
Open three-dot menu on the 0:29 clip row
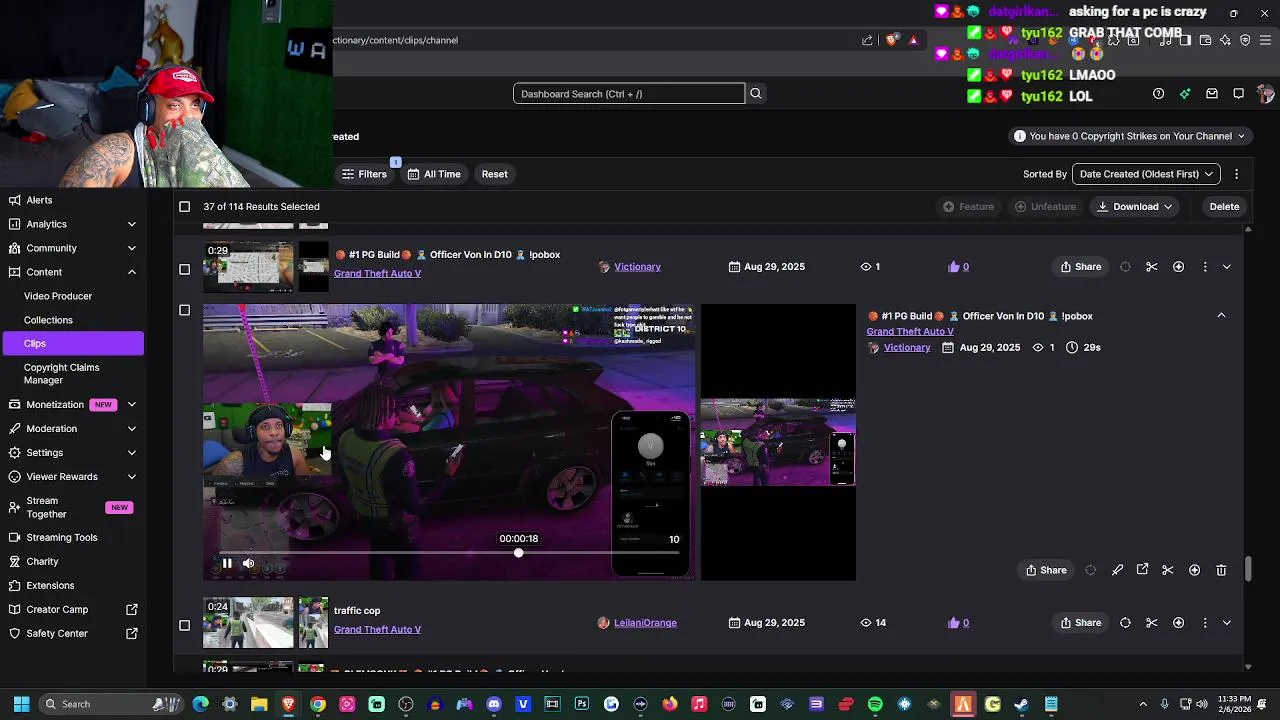[x=1205, y=267]
